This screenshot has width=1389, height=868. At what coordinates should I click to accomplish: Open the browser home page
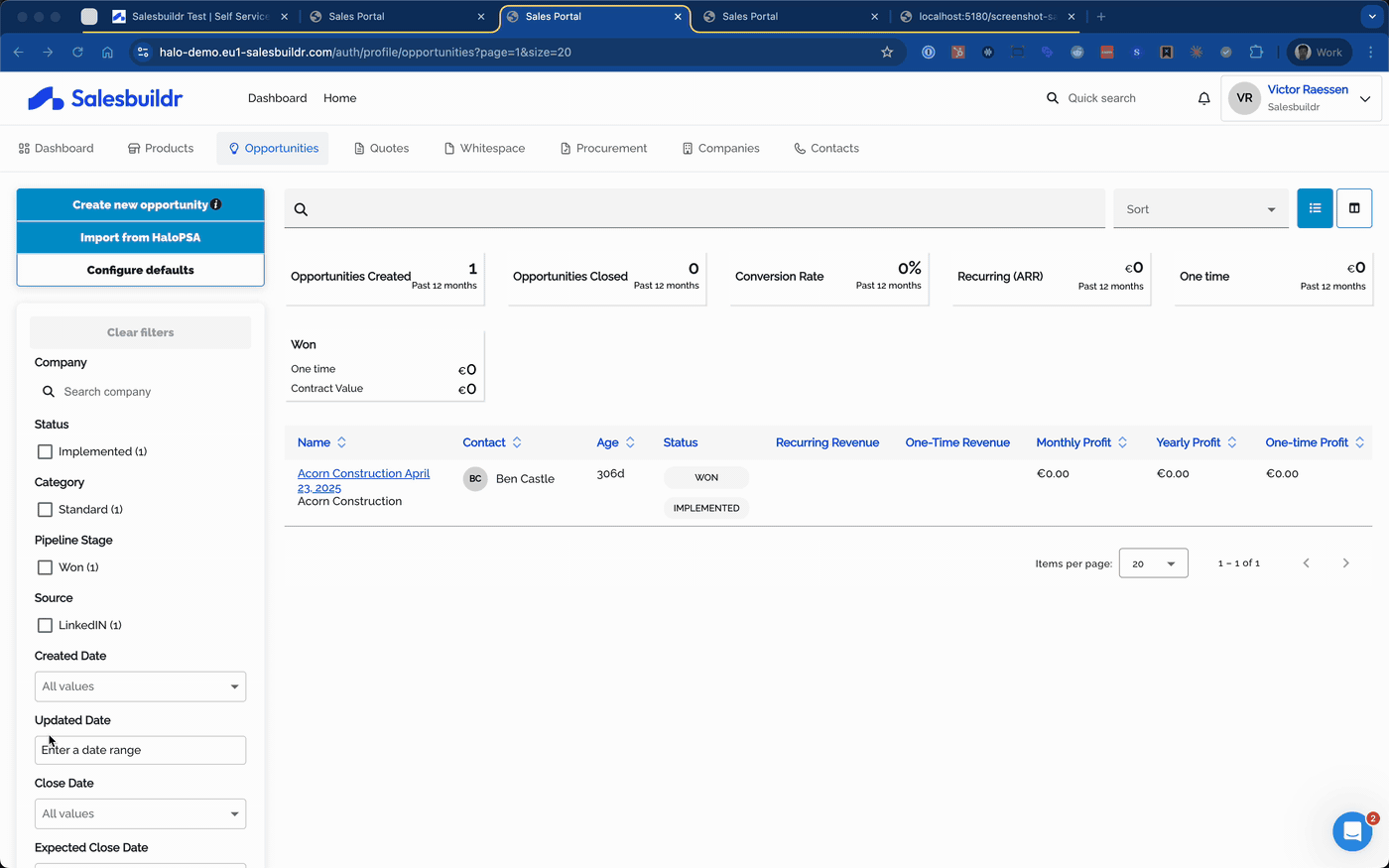coord(107,53)
